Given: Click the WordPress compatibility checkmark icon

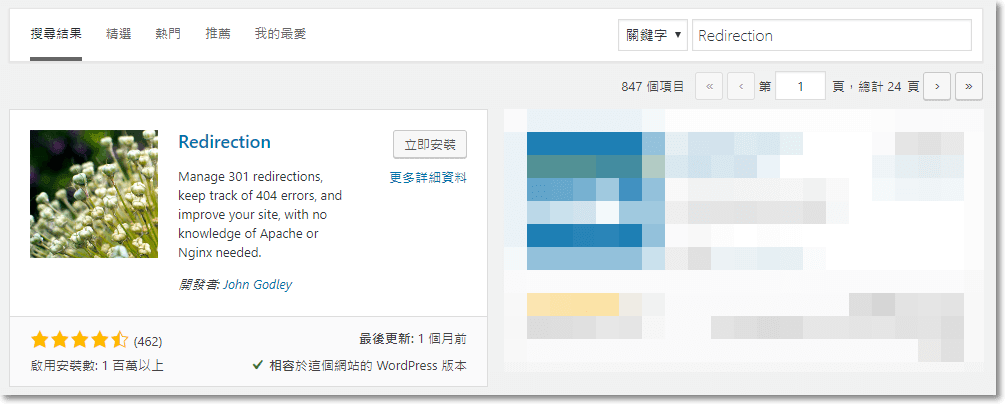Looking at the screenshot, I should tap(258, 366).
